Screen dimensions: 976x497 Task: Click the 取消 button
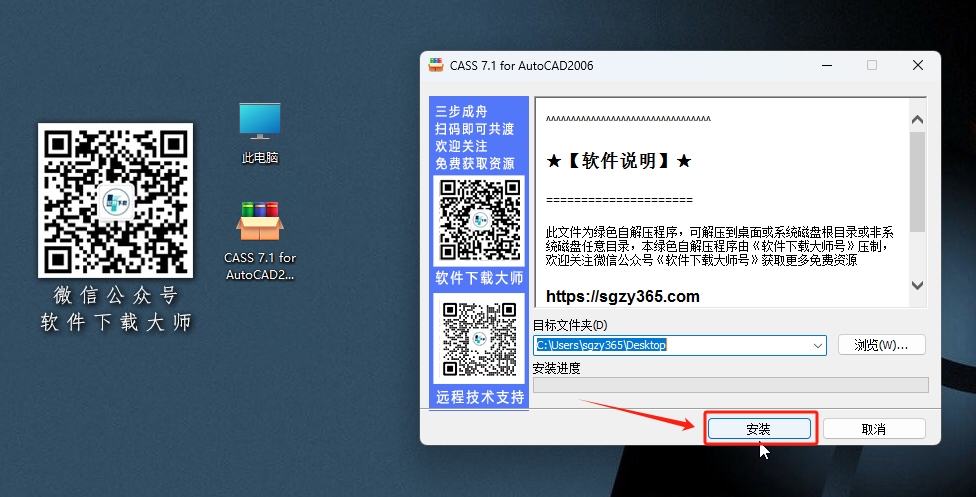[x=874, y=428]
